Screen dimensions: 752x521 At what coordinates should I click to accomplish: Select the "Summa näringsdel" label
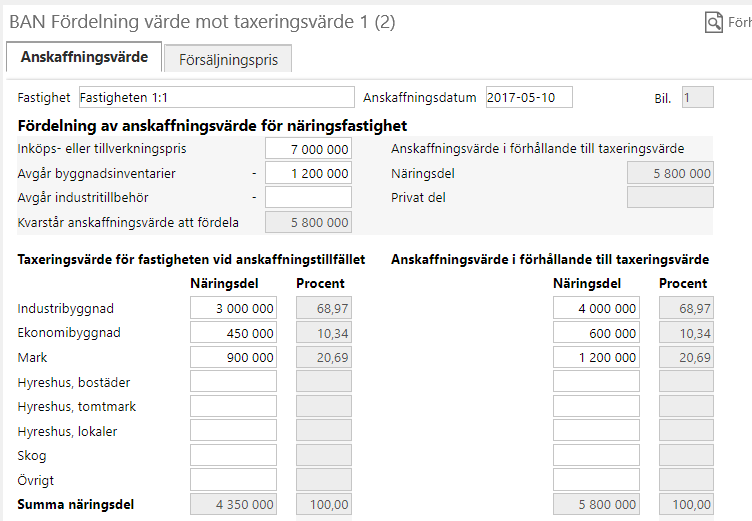[x=76, y=505]
